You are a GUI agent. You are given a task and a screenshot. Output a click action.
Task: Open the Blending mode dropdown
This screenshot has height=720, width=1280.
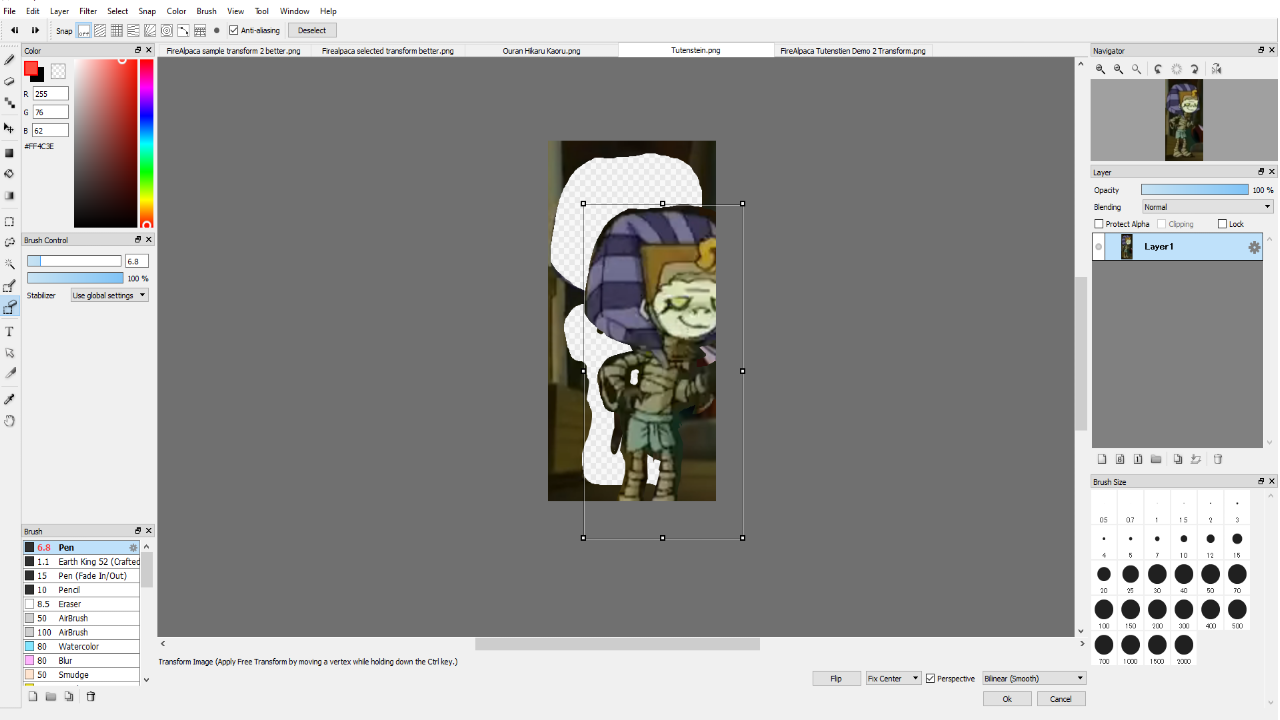(1208, 207)
